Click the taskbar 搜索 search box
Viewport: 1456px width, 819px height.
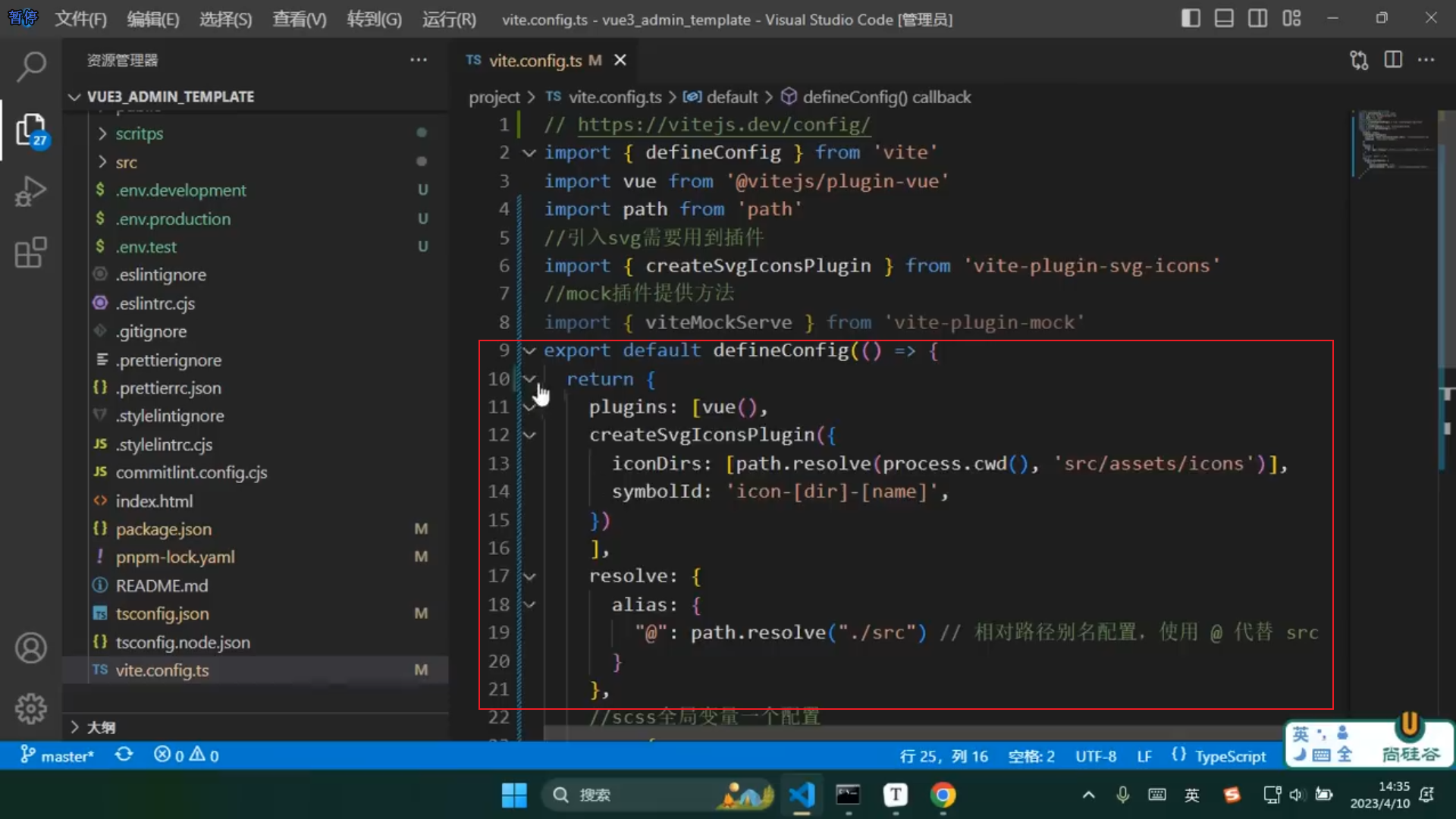click(x=658, y=795)
